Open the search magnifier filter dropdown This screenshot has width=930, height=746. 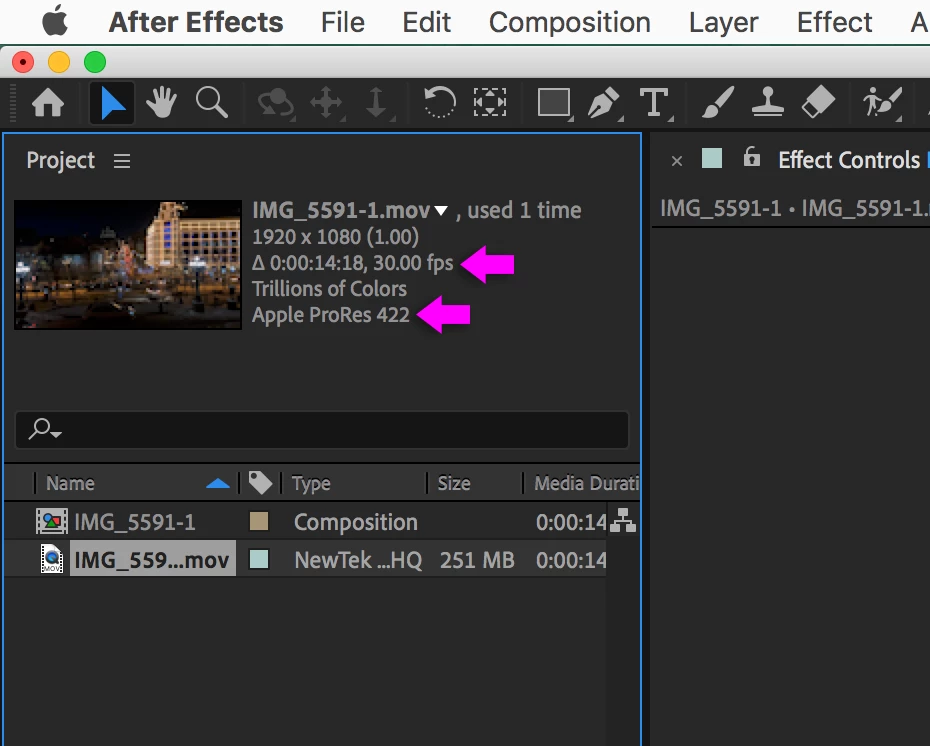point(45,429)
